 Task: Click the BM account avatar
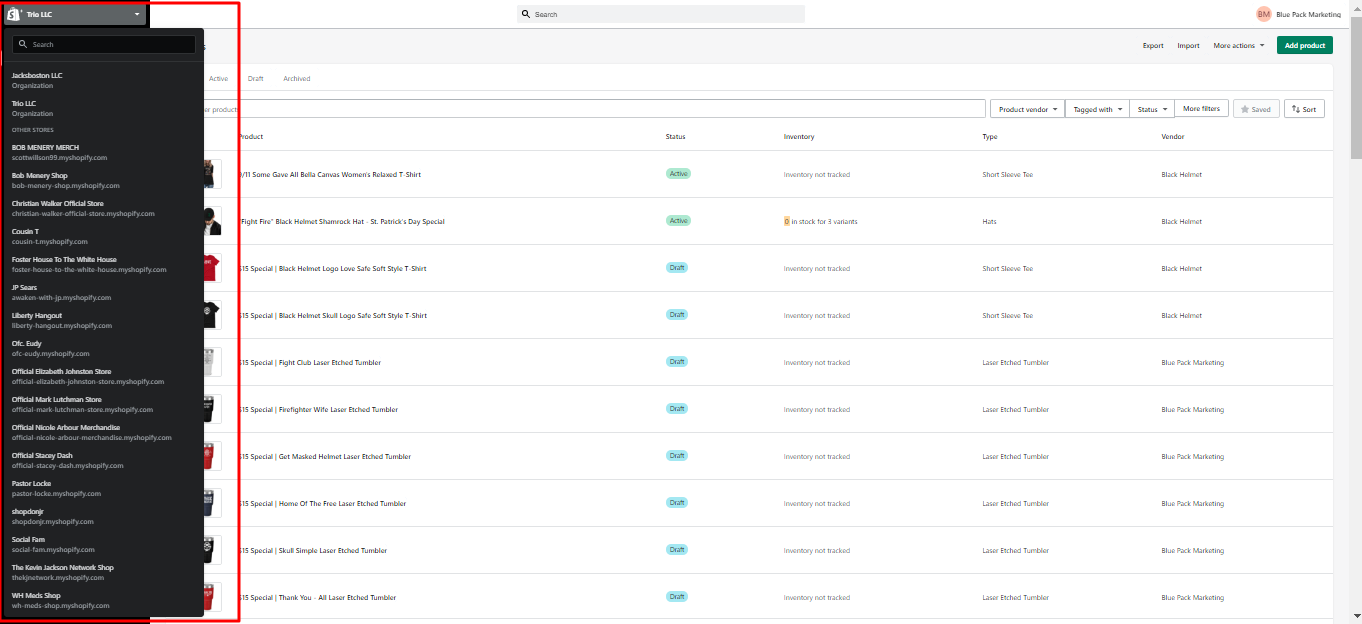(1264, 14)
